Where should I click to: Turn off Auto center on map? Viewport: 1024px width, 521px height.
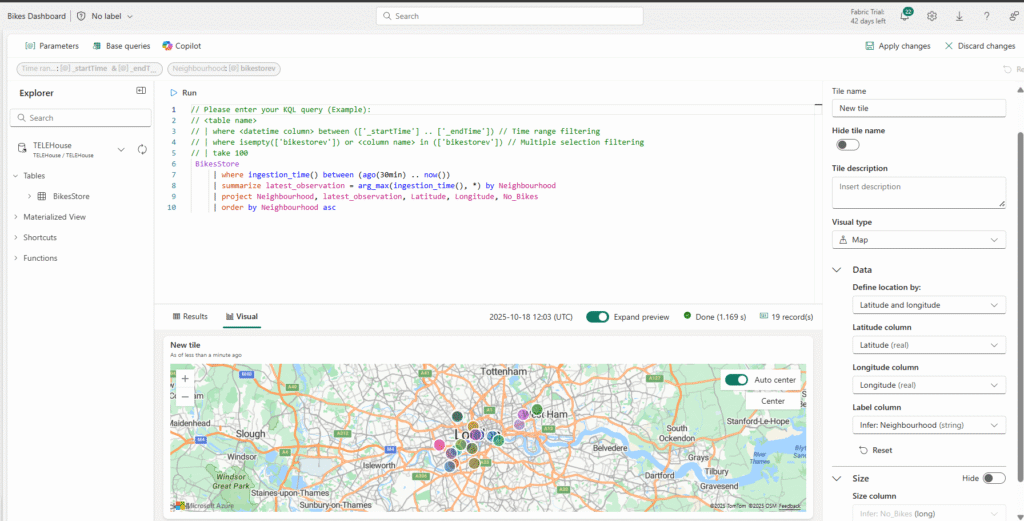[736, 380]
